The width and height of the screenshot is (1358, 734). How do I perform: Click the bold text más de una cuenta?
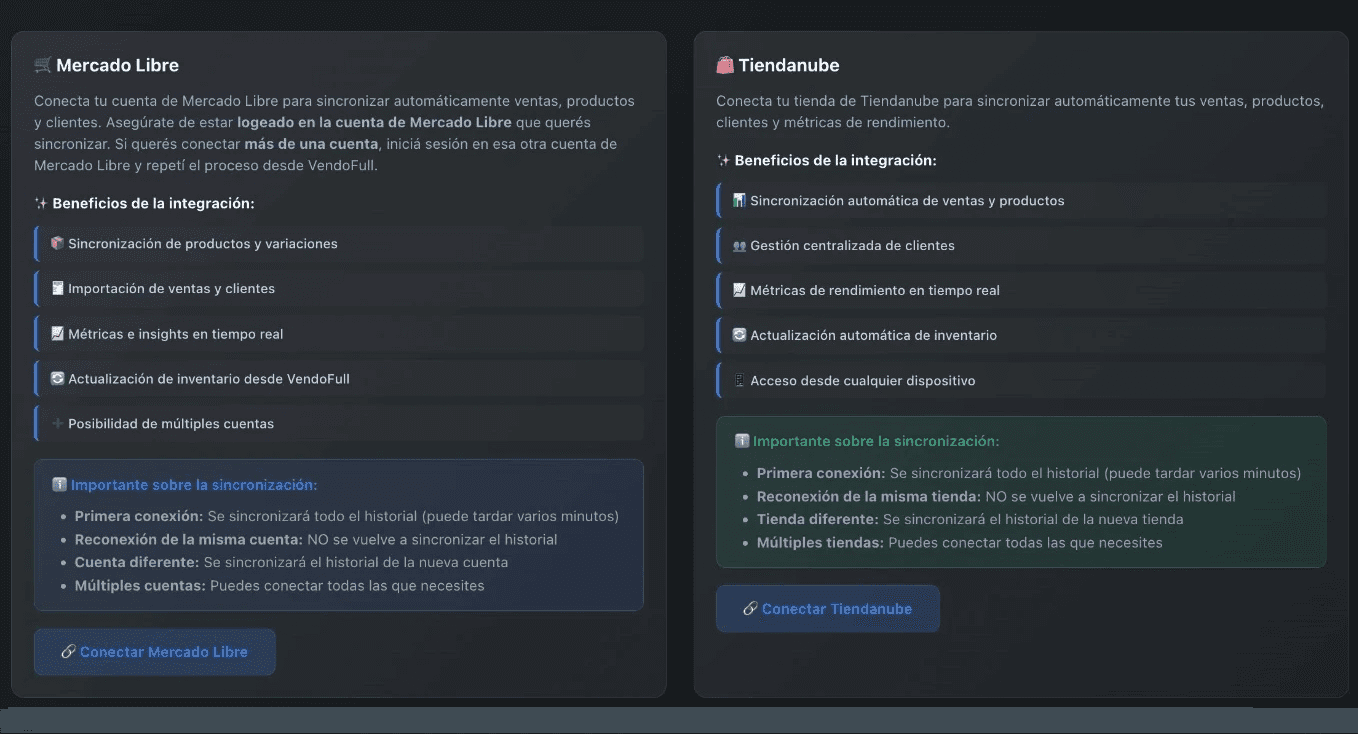311,144
